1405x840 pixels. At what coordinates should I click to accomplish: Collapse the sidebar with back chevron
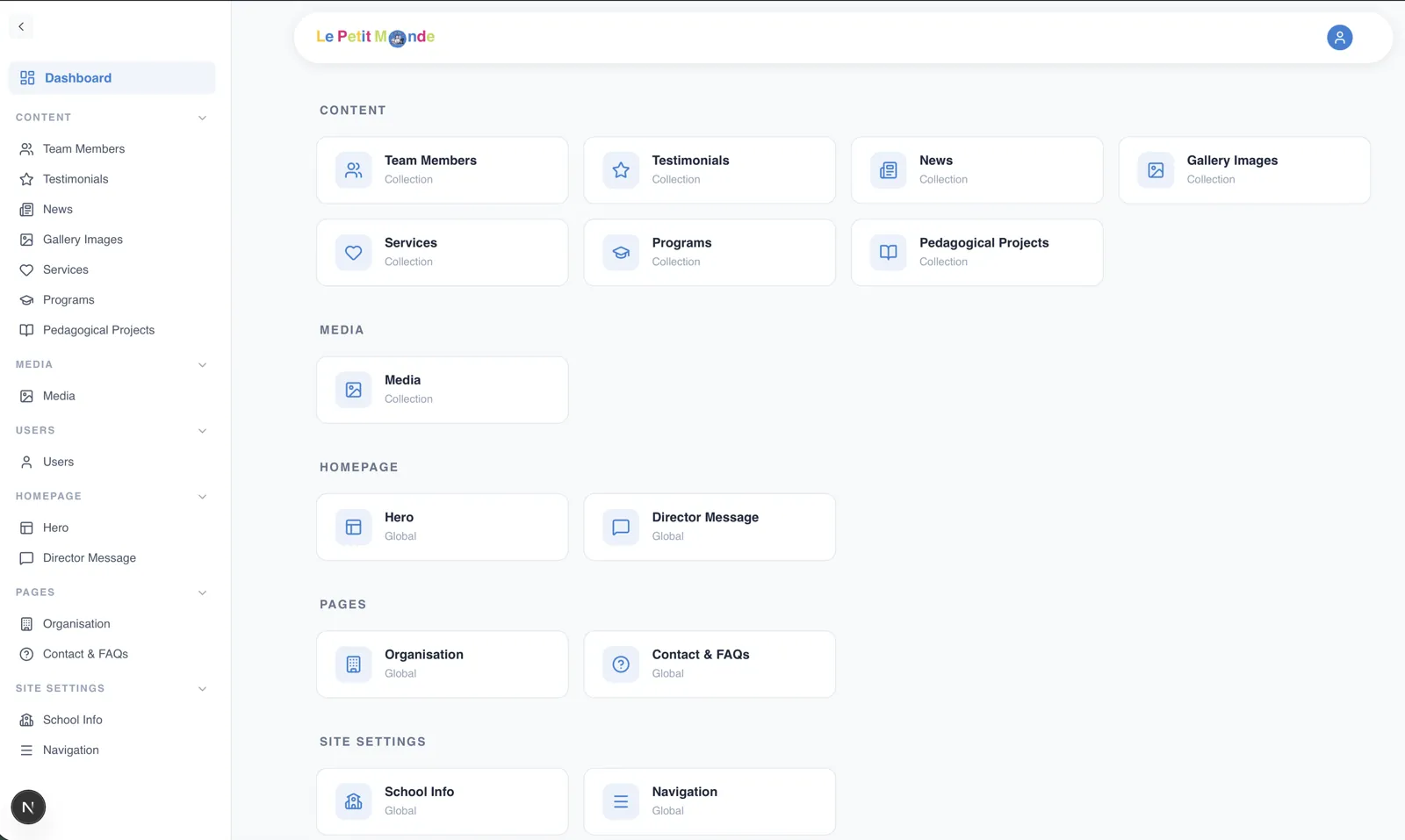point(21,26)
